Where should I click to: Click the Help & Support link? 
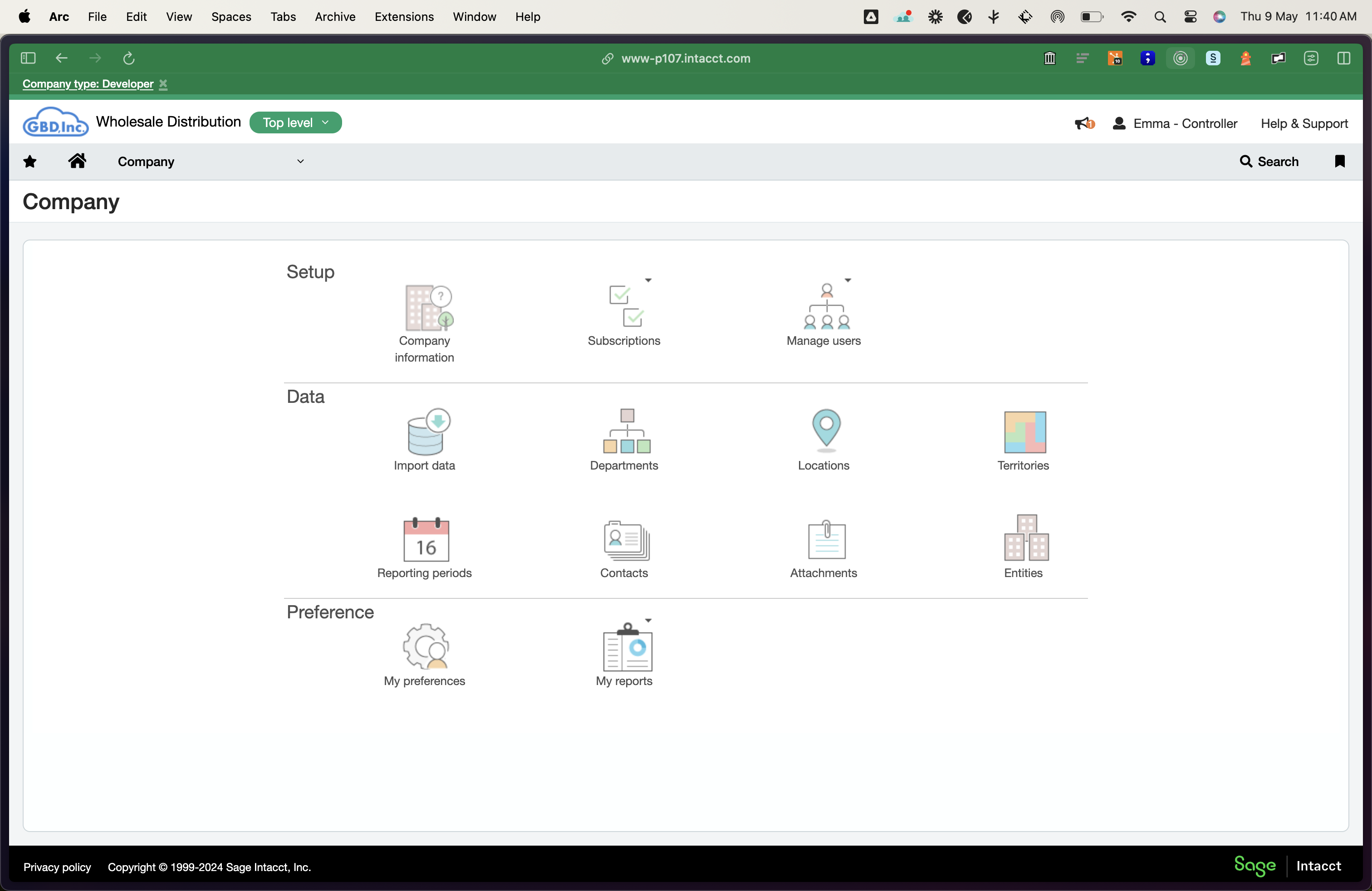(1303, 123)
